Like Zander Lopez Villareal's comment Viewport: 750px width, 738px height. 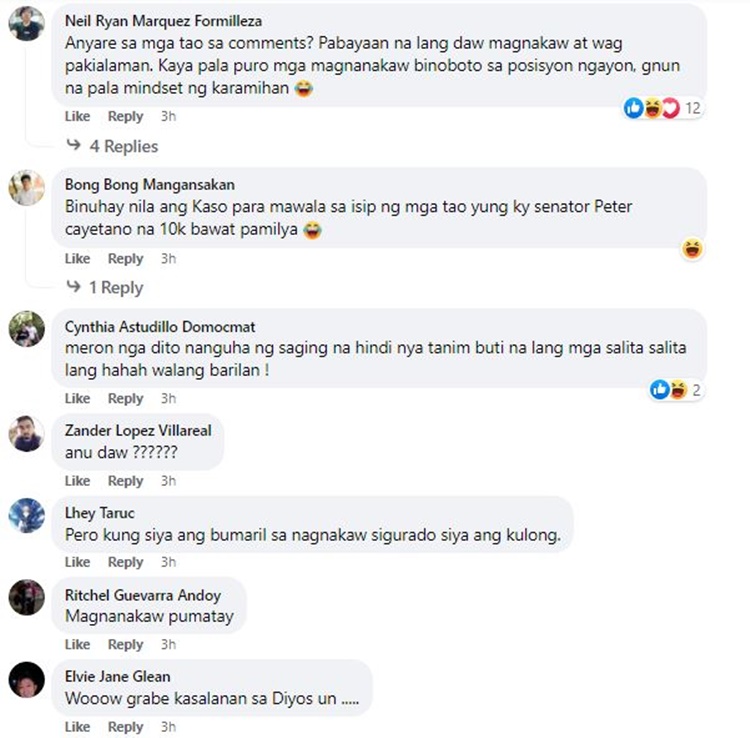(77, 480)
